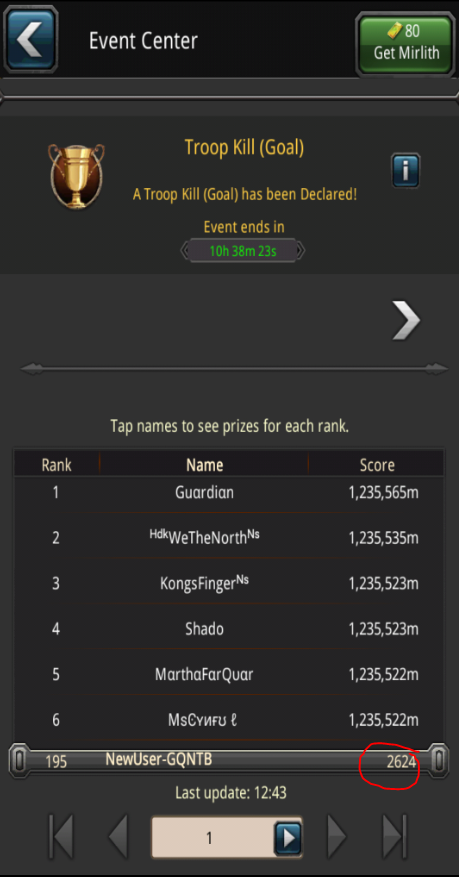
Task: Click the Score column header
Action: 377,465
